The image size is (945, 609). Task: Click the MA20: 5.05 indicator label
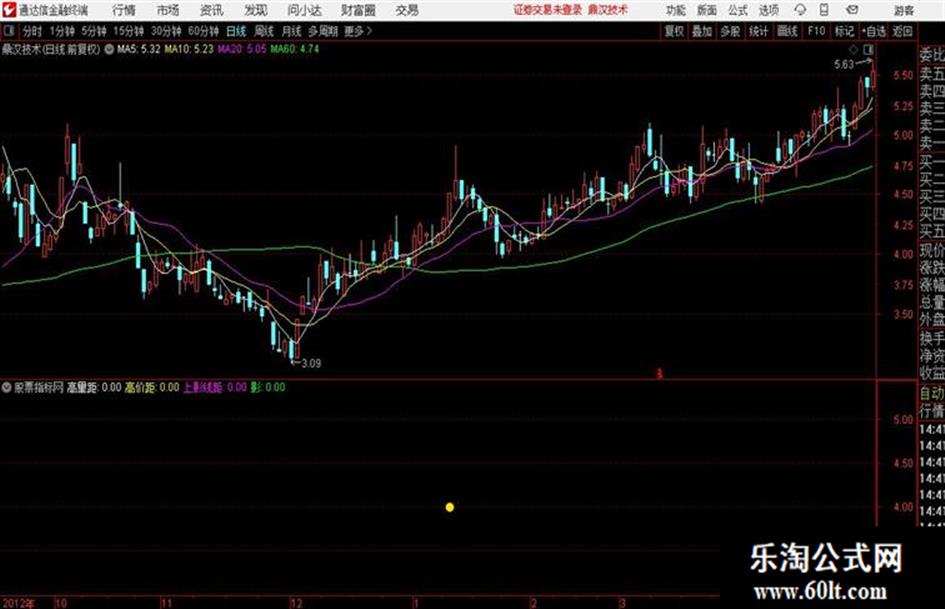tap(242, 49)
